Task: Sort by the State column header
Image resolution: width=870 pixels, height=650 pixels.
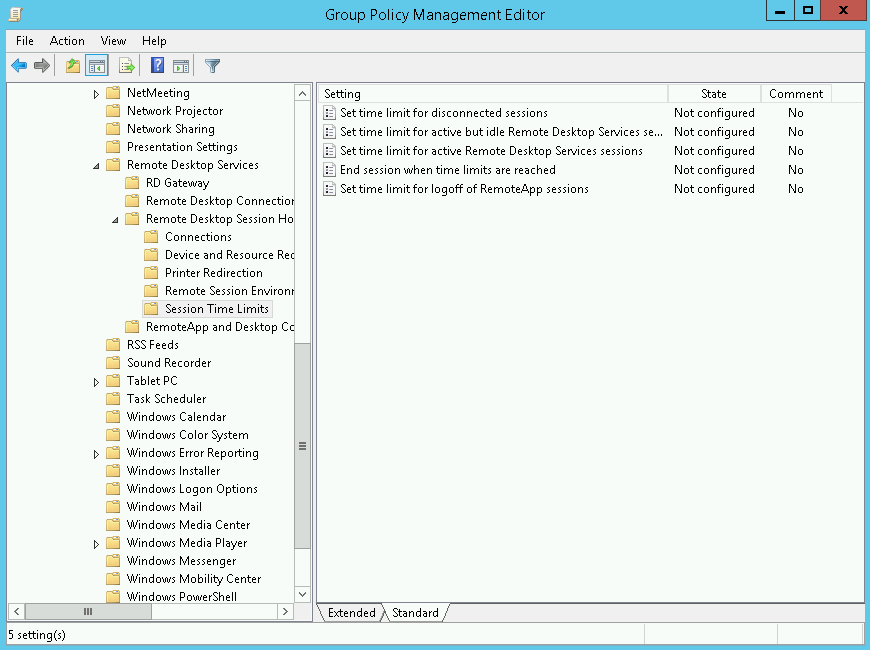Action: tap(714, 94)
